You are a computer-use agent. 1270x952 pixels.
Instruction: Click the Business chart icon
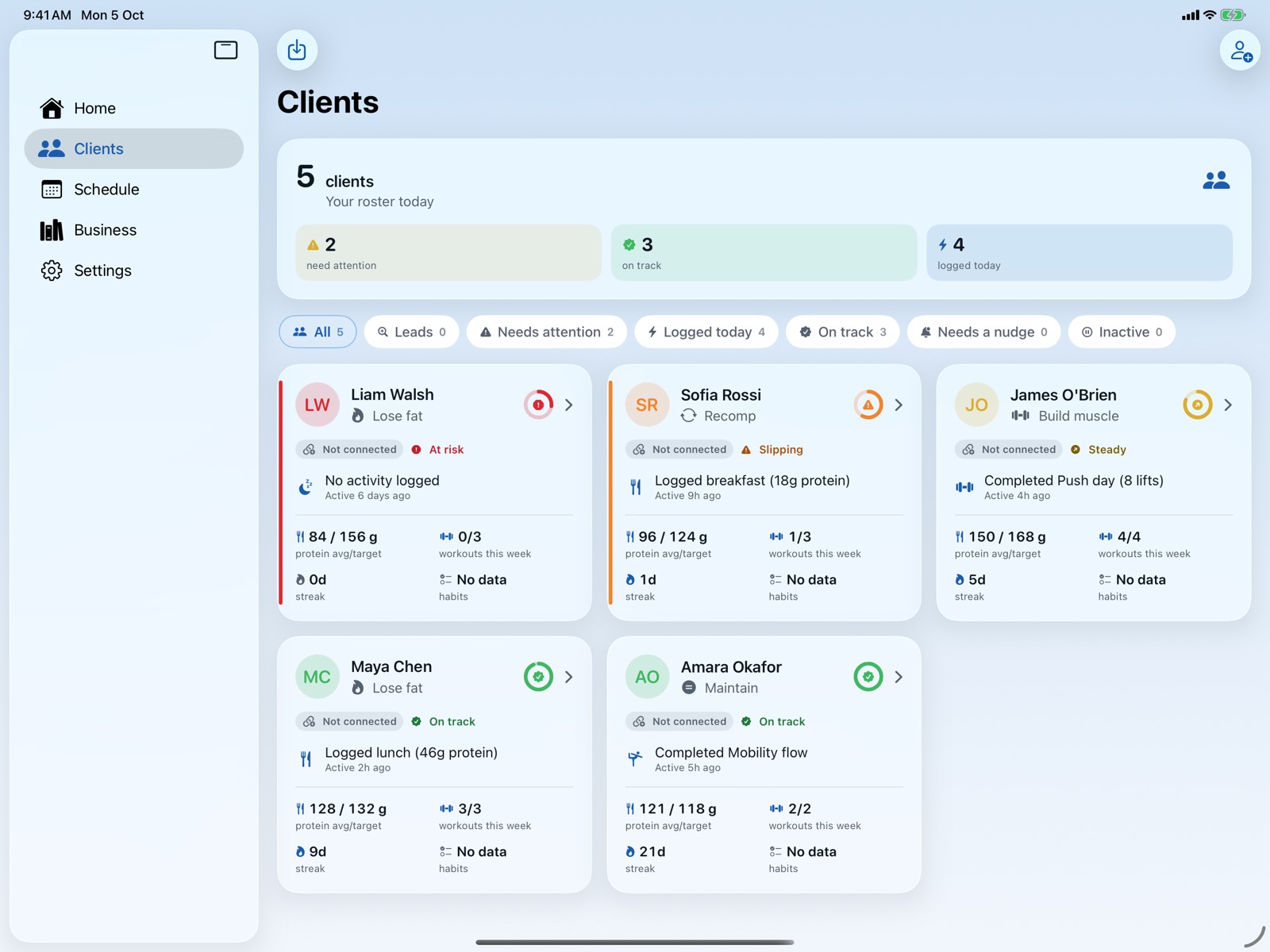click(52, 230)
